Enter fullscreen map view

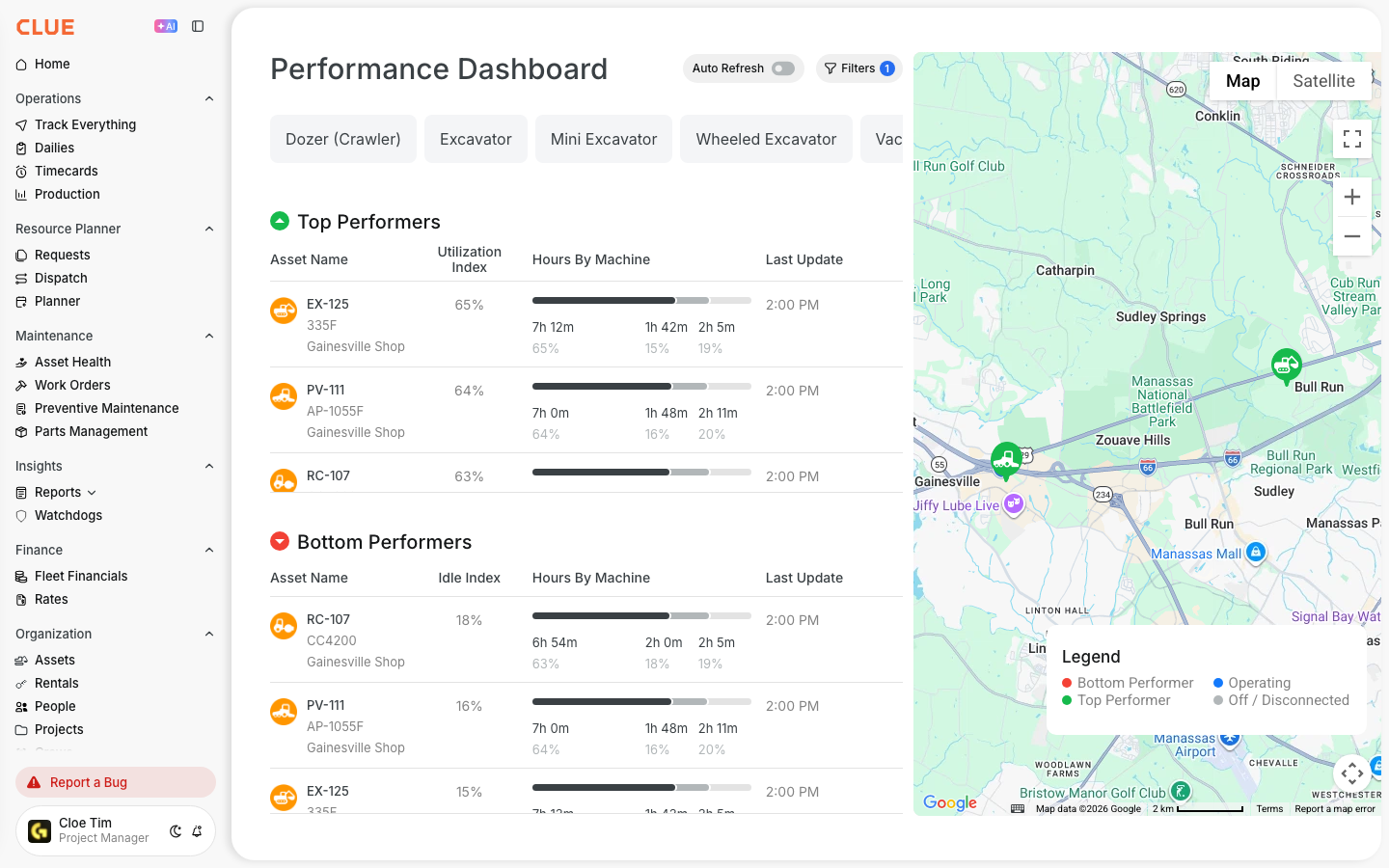pos(1352,139)
